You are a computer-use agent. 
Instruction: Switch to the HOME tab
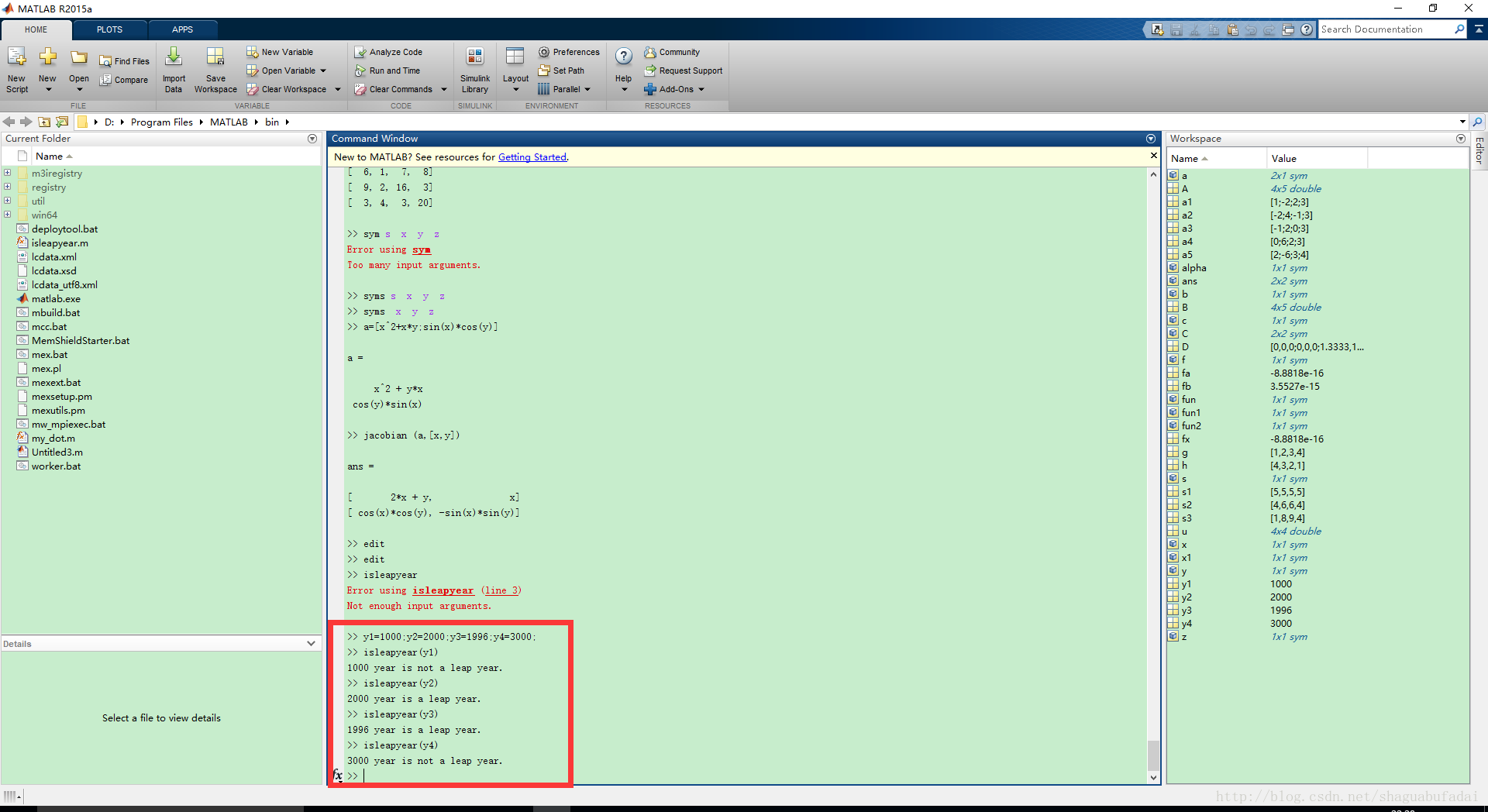(x=36, y=29)
